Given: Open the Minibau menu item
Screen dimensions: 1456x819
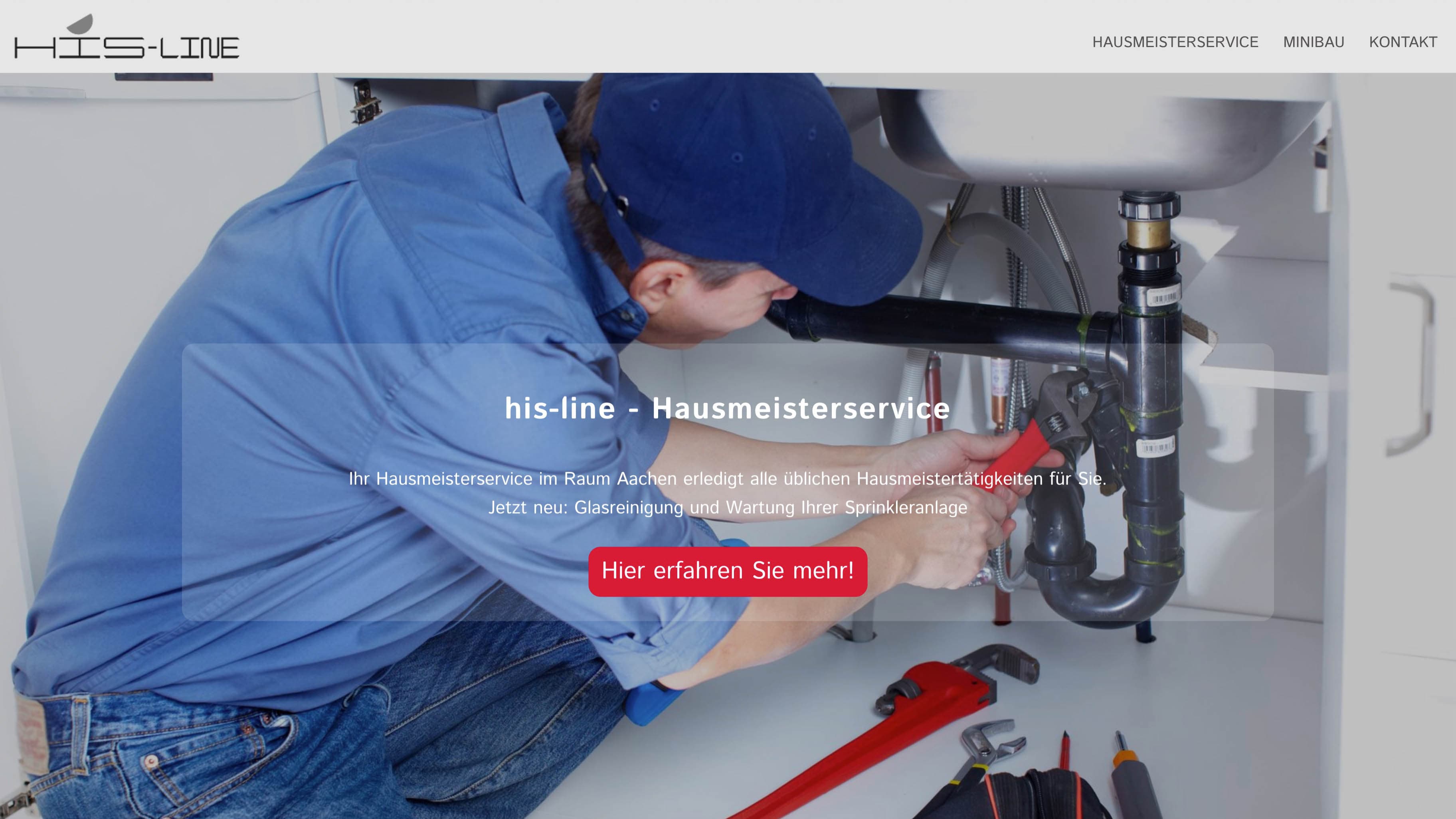Looking at the screenshot, I should (x=1314, y=42).
